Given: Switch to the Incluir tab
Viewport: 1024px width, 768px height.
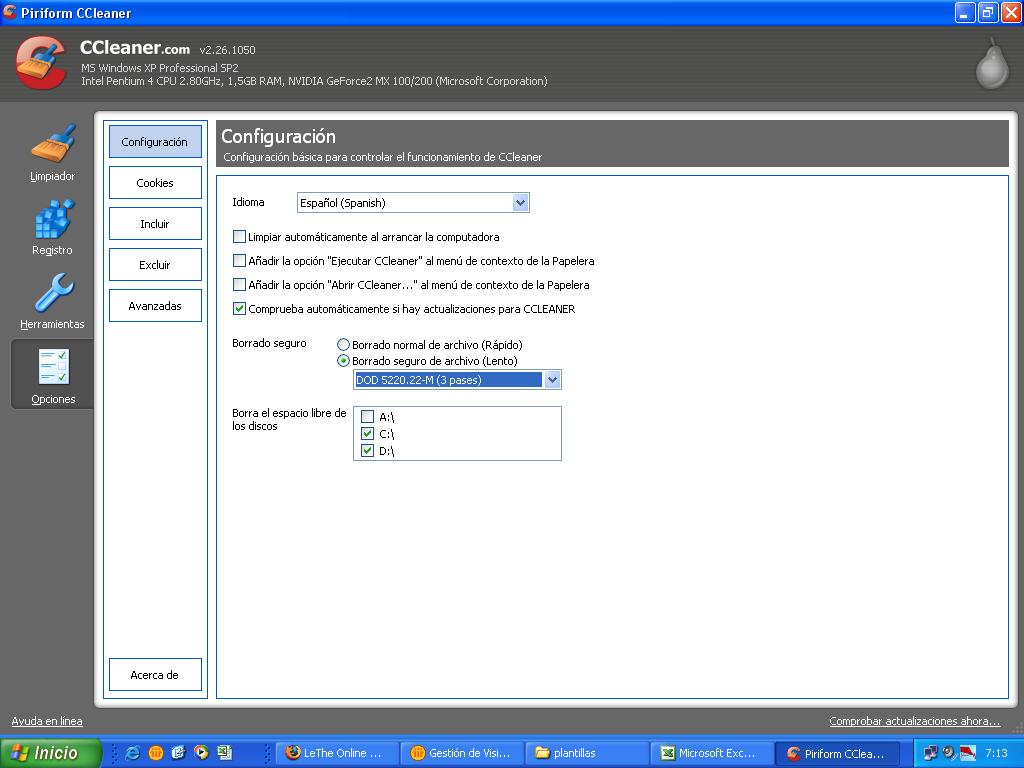Looking at the screenshot, I should click(x=155, y=224).
